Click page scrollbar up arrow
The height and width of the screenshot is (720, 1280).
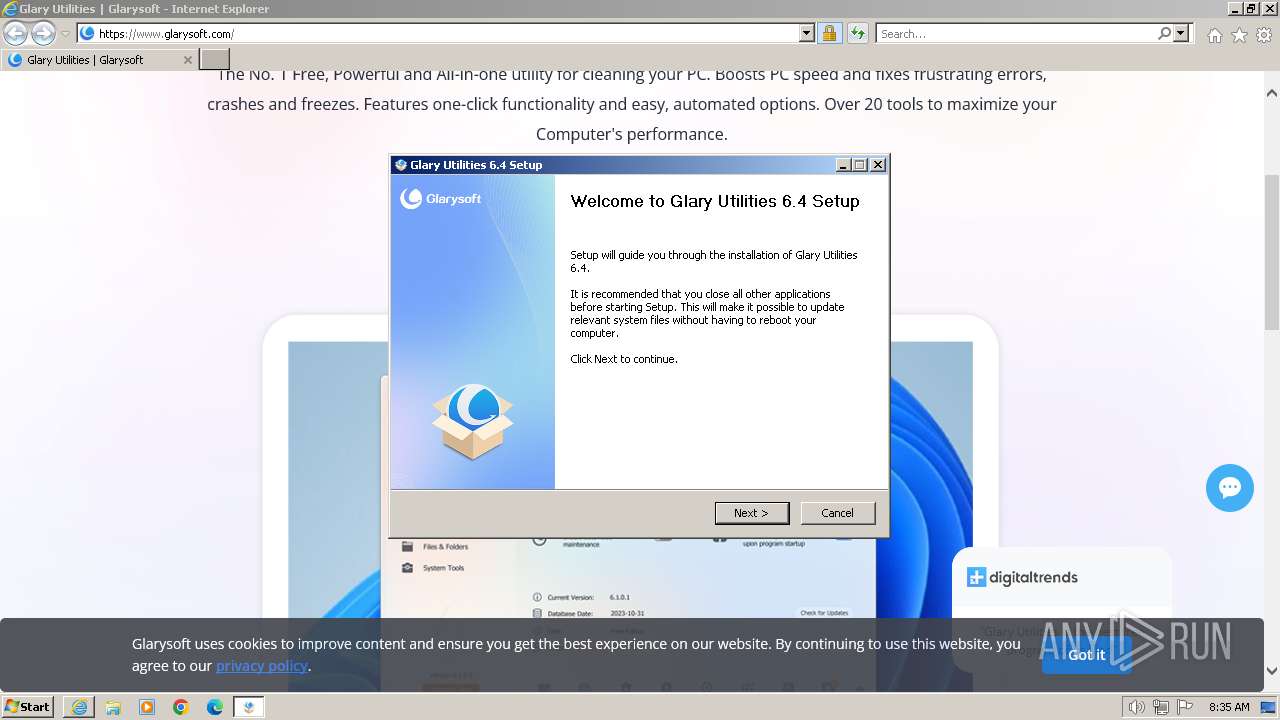tap(1272, 93)
